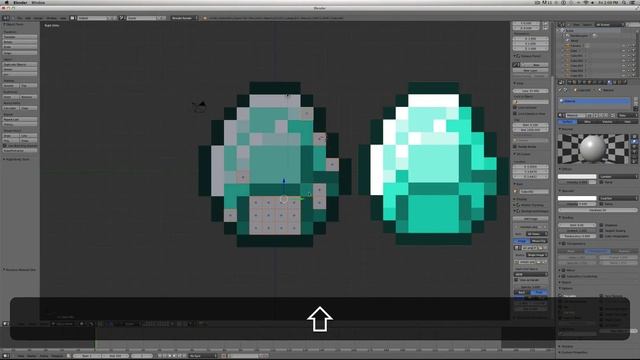
Task: Click the Blender logo icon in info header
Action: [x=205, y=18]
